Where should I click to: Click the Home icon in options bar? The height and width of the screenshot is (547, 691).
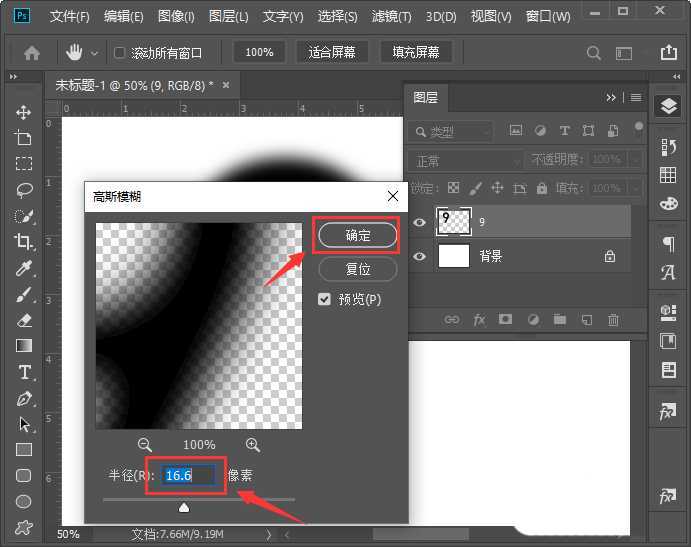[32, 53]
